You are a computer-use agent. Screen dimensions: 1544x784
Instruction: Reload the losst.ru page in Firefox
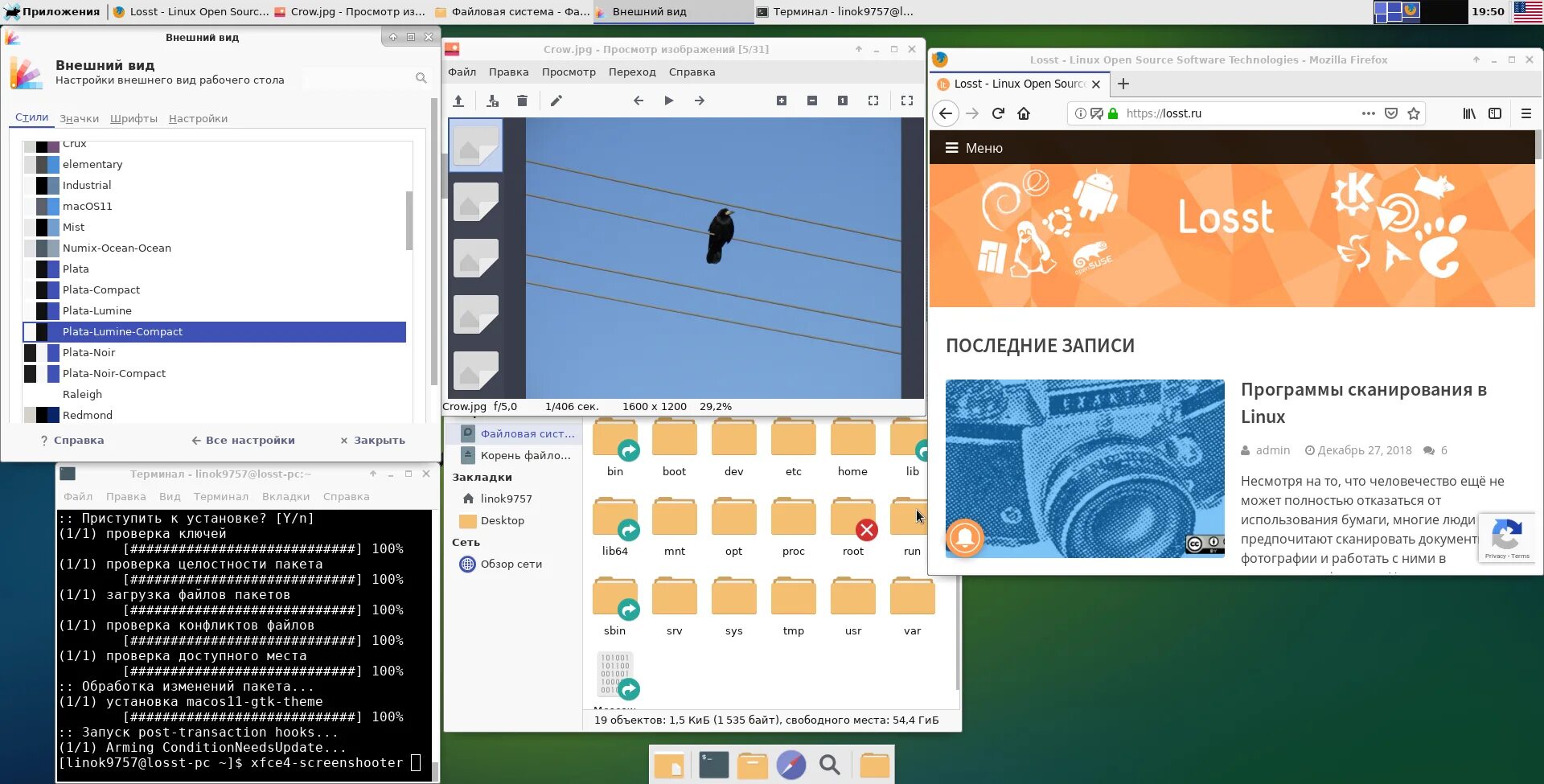[998, 113]
